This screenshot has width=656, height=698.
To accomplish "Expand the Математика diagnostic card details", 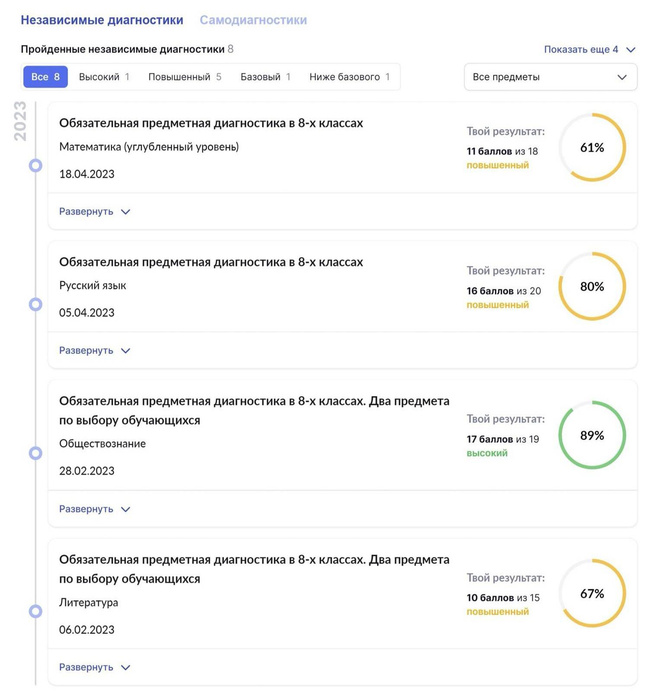I will point(95,212).
